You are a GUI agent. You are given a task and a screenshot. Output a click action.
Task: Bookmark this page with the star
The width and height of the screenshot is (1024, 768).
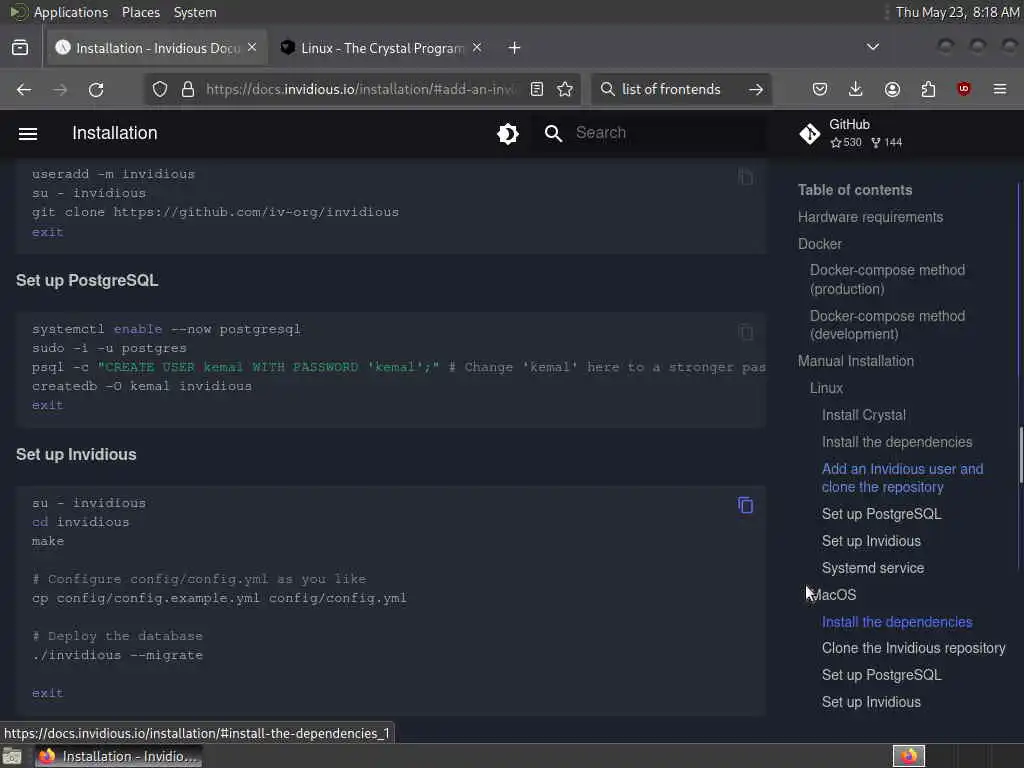coord(565,89)
